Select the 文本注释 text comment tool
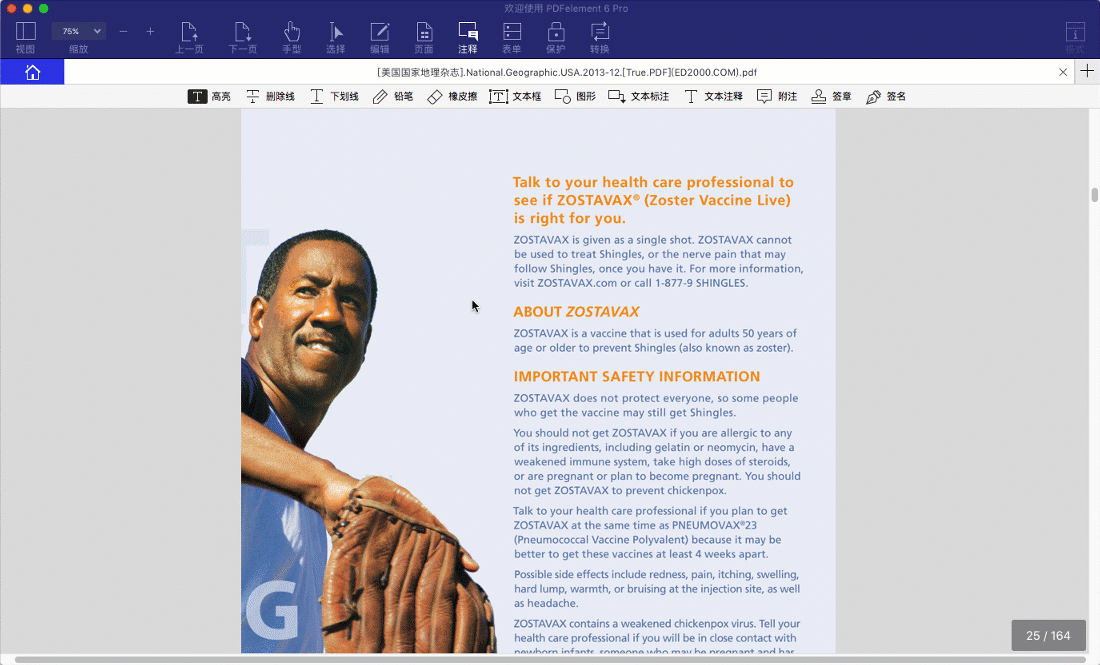The image size is (1100, 665). pyautogui.click(x=713, y=96)
